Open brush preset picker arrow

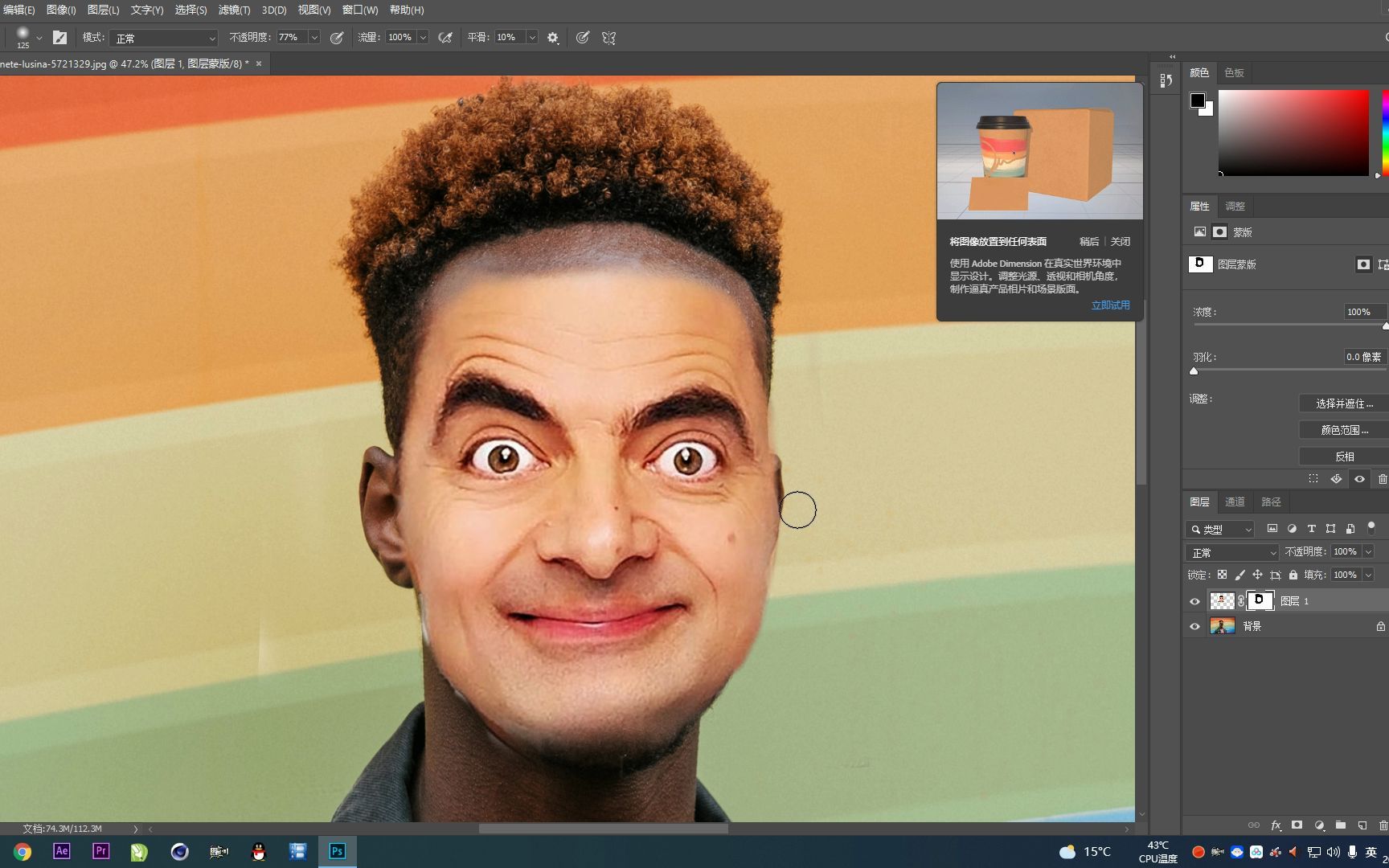(x=39, y=38)
